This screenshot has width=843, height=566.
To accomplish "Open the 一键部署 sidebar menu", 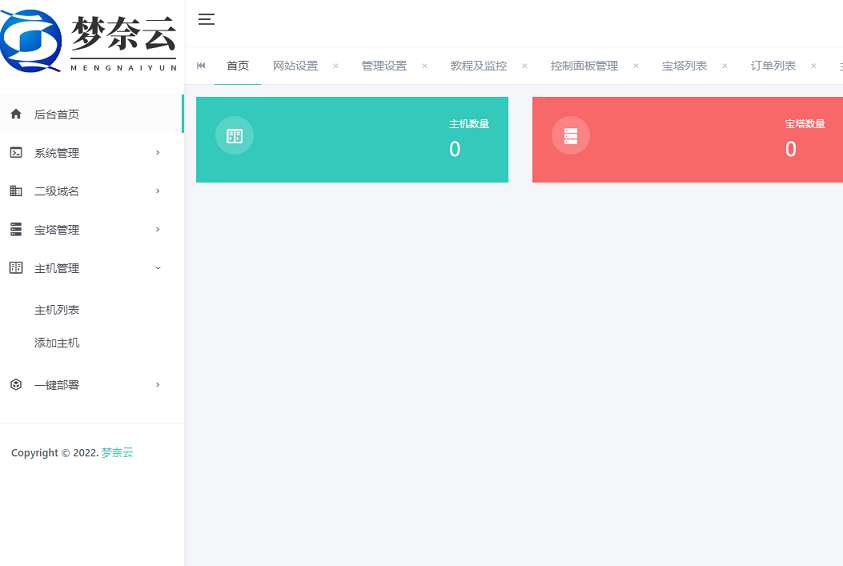I will coord(91,385).
